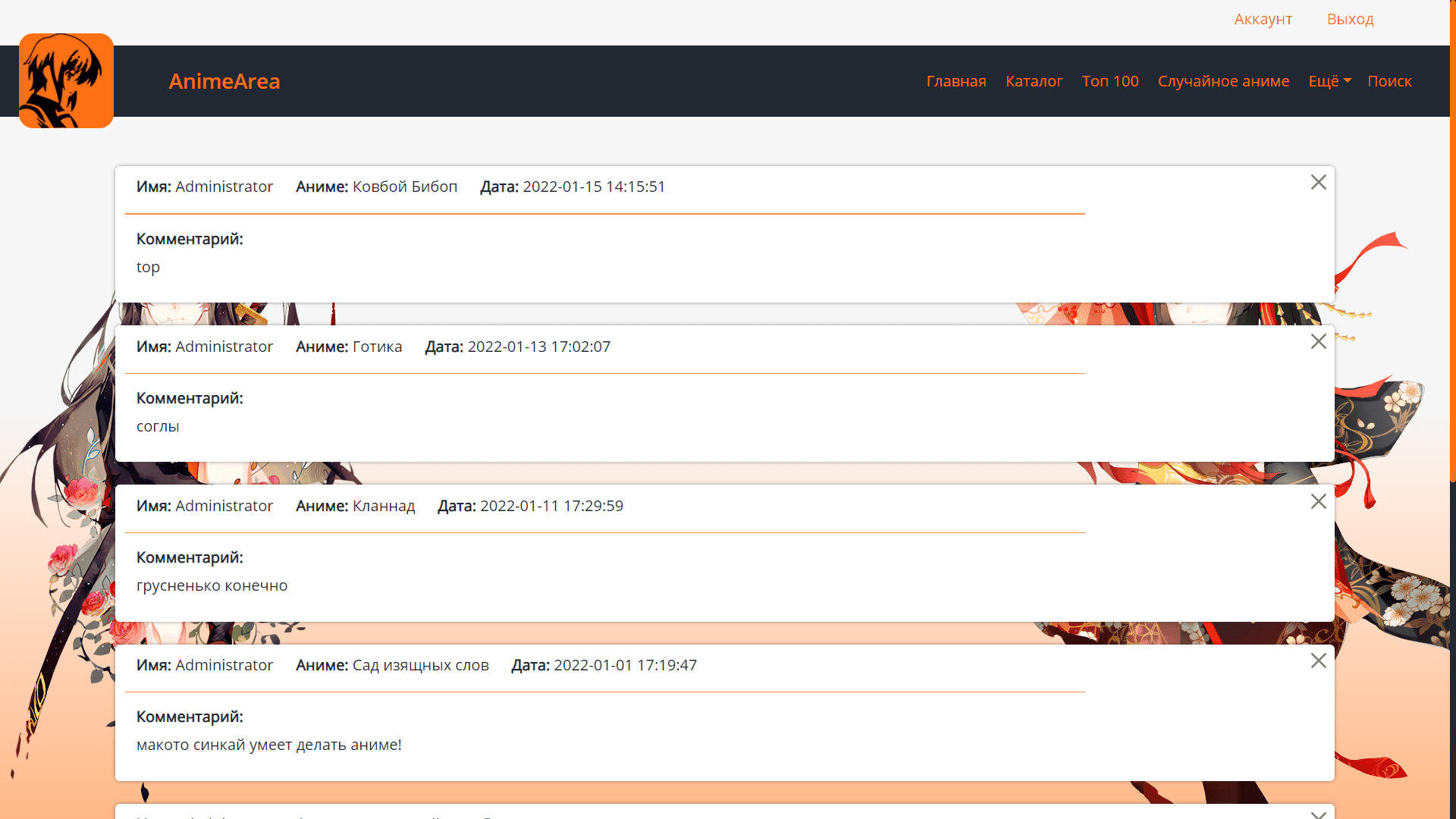1456x819 pixels.
Task: Click the Кланнад anime name
Action: [x=383, y=506]
